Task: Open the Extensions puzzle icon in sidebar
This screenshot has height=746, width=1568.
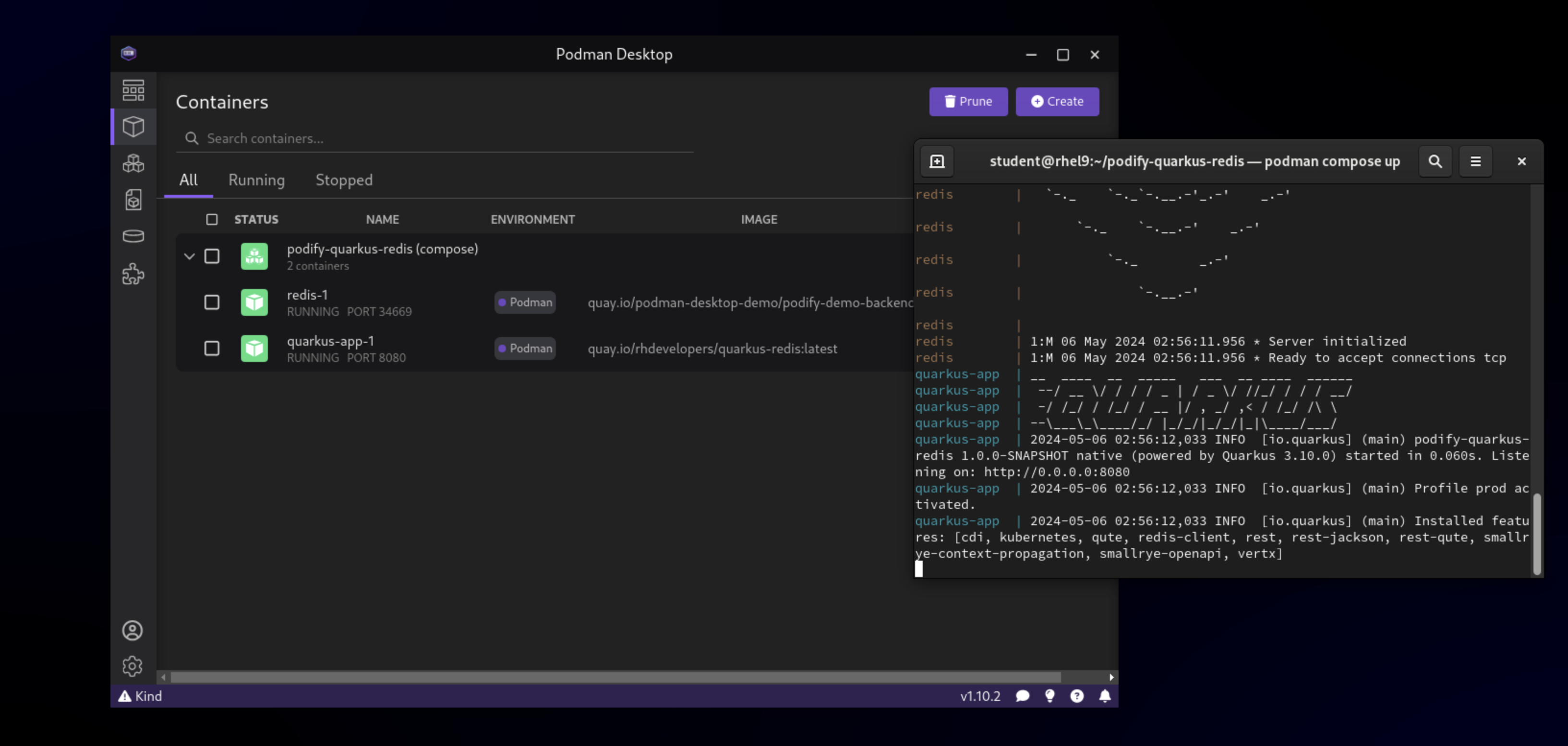Action: pyautogui.click(x=133, y=274)
